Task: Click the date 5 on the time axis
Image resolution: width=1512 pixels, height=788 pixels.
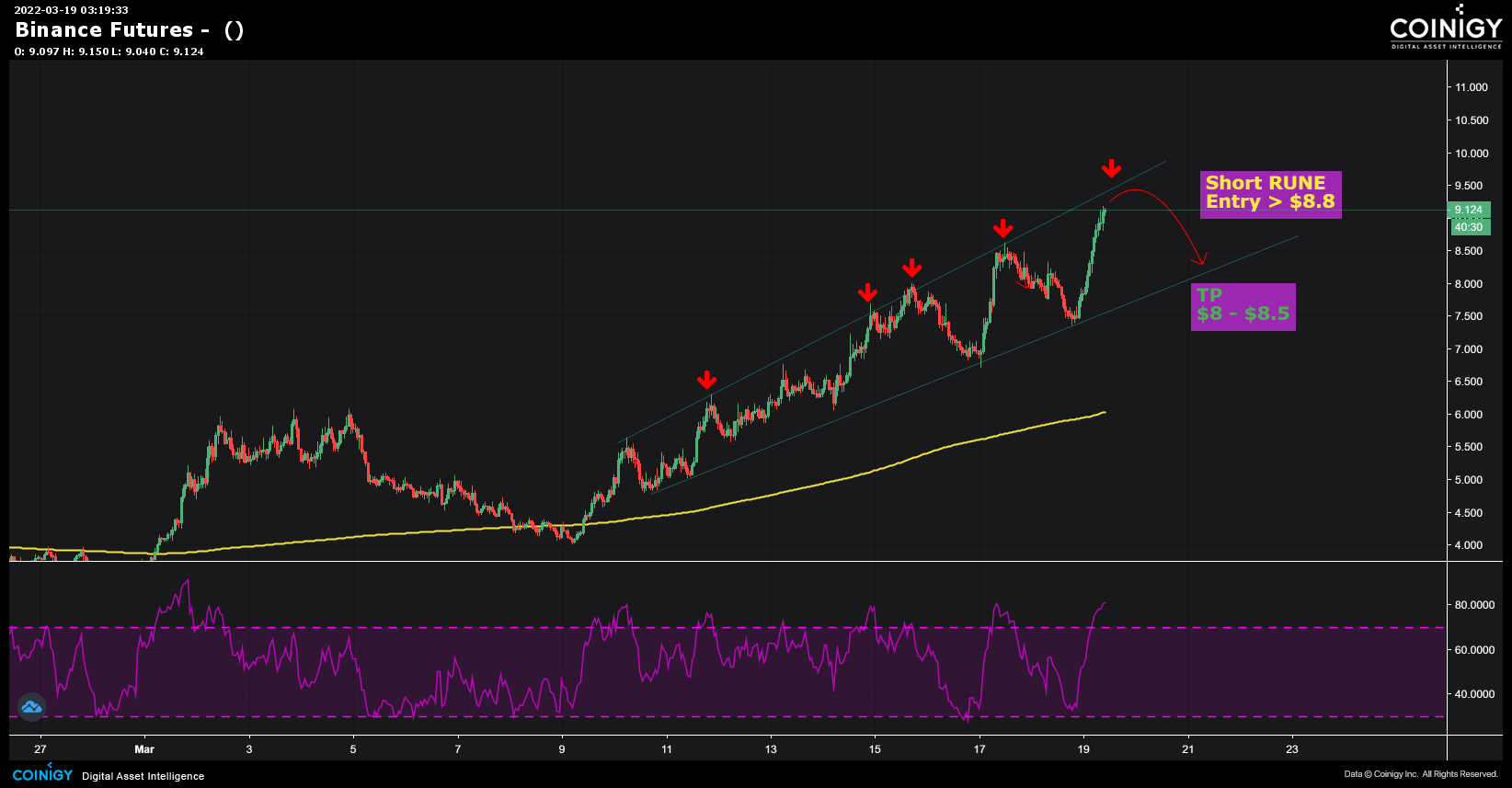Action: pos(353,749)
